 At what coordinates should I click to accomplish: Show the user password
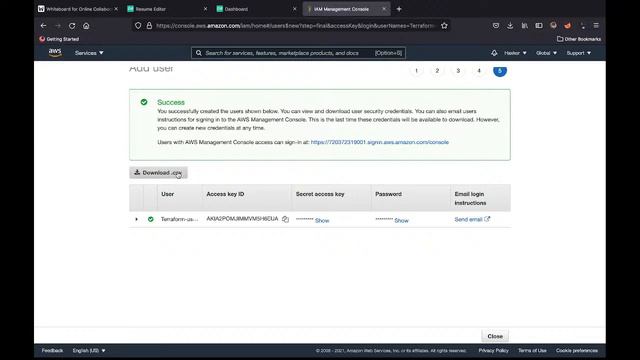[x=401, y=220]
